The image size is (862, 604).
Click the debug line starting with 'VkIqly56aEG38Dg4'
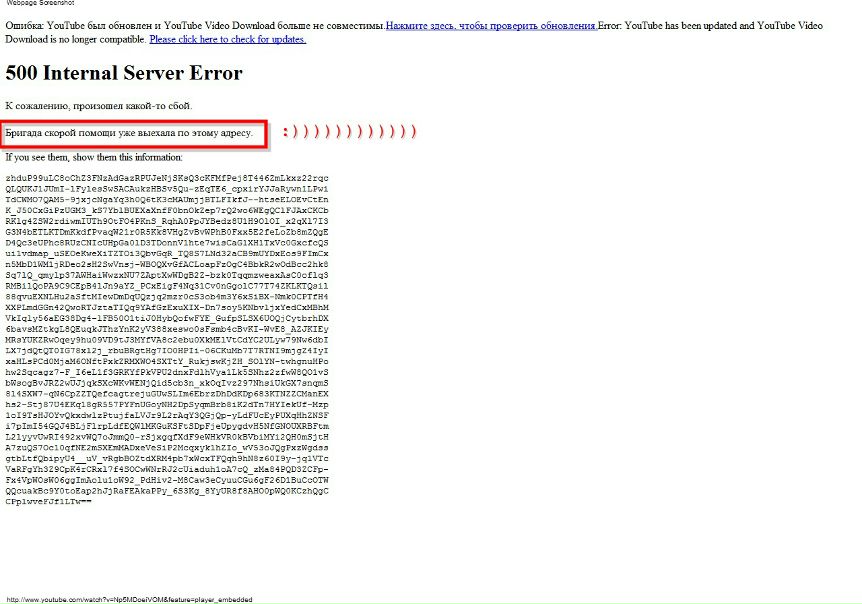(x=167, y=318)
